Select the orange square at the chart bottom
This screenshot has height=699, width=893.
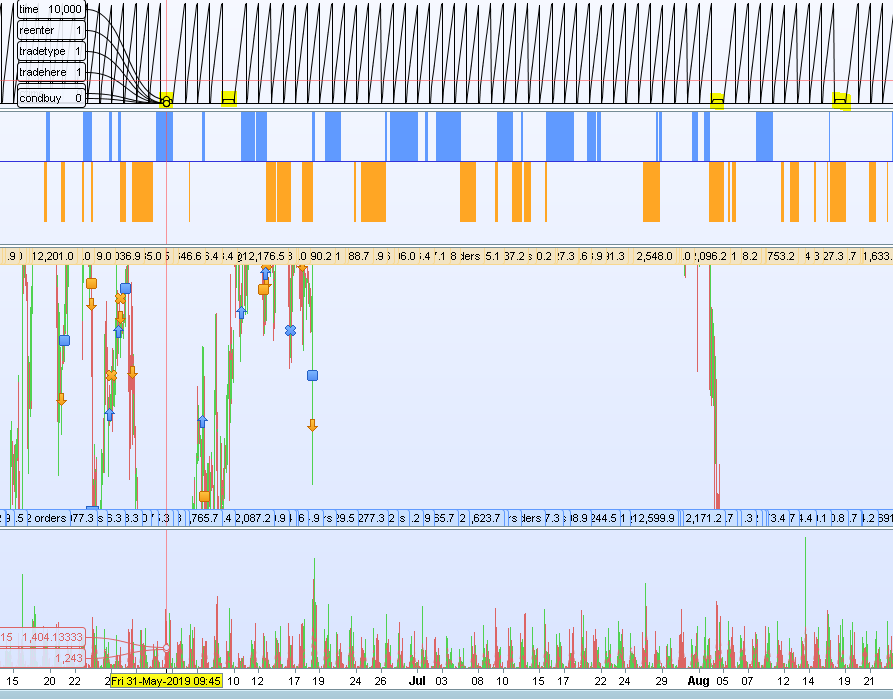coord(204,496)
